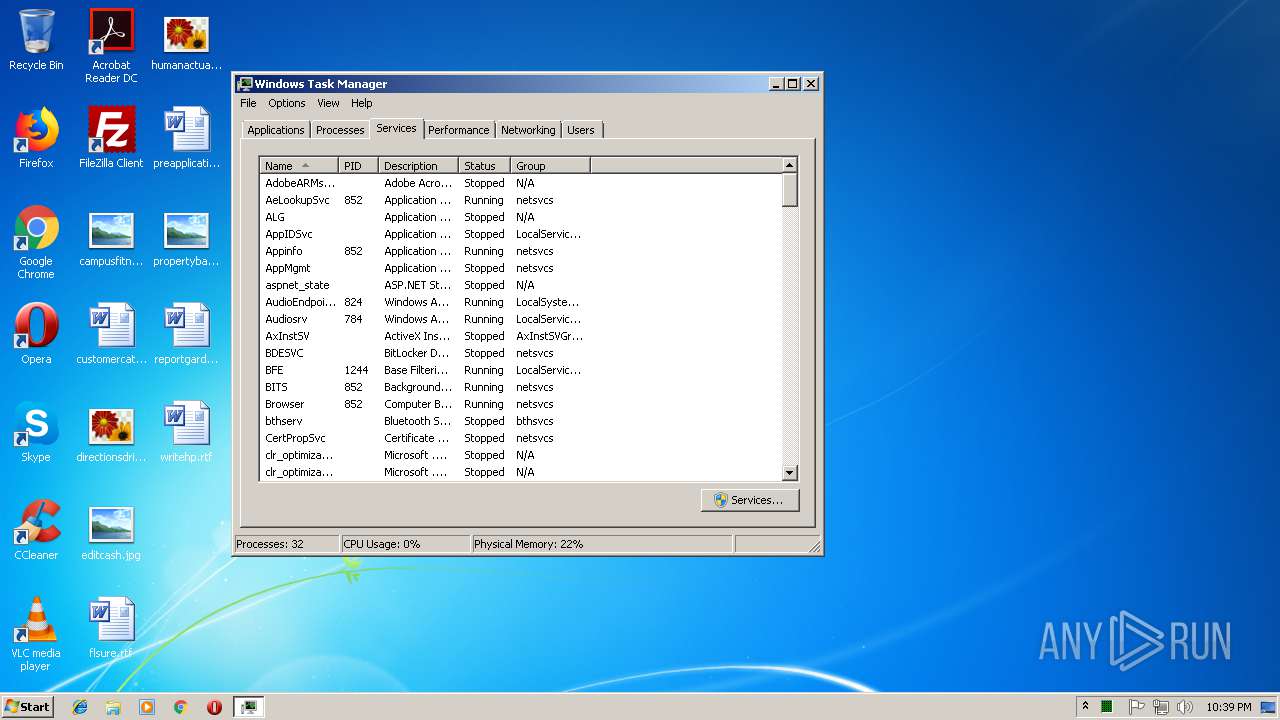Launch Acrobat Reader DC shortcut
This screenshot has width=1280, height=720.
[111, 46]
